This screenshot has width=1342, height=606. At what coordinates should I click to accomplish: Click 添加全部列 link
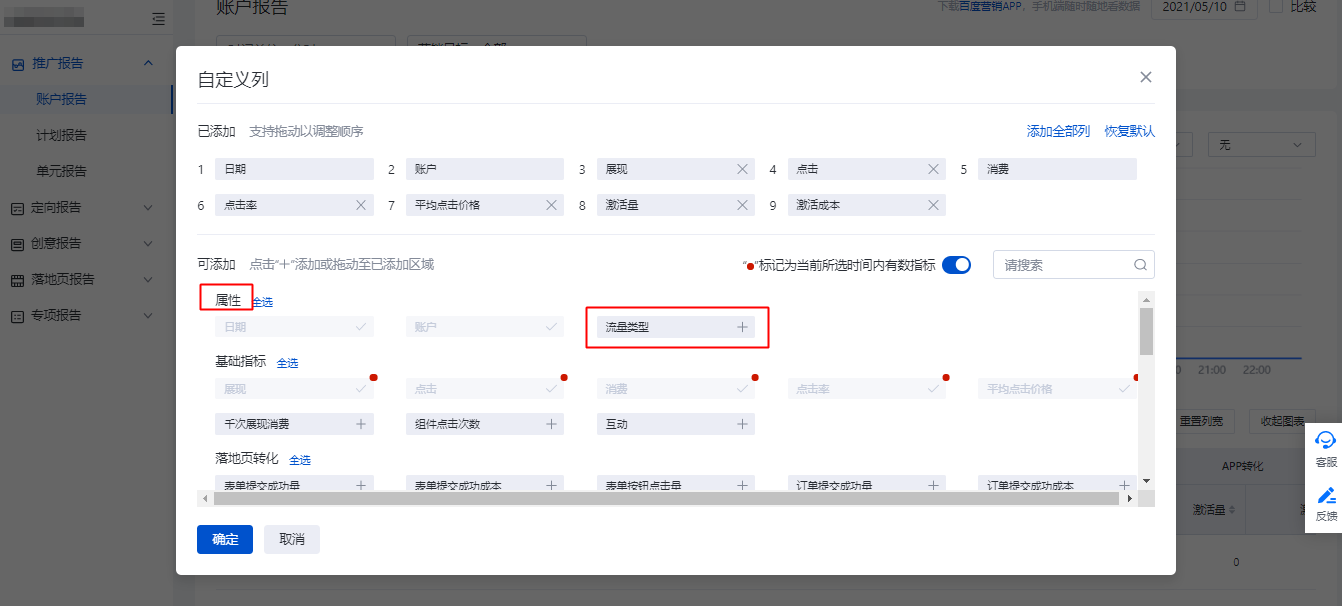pos(1058,132)
